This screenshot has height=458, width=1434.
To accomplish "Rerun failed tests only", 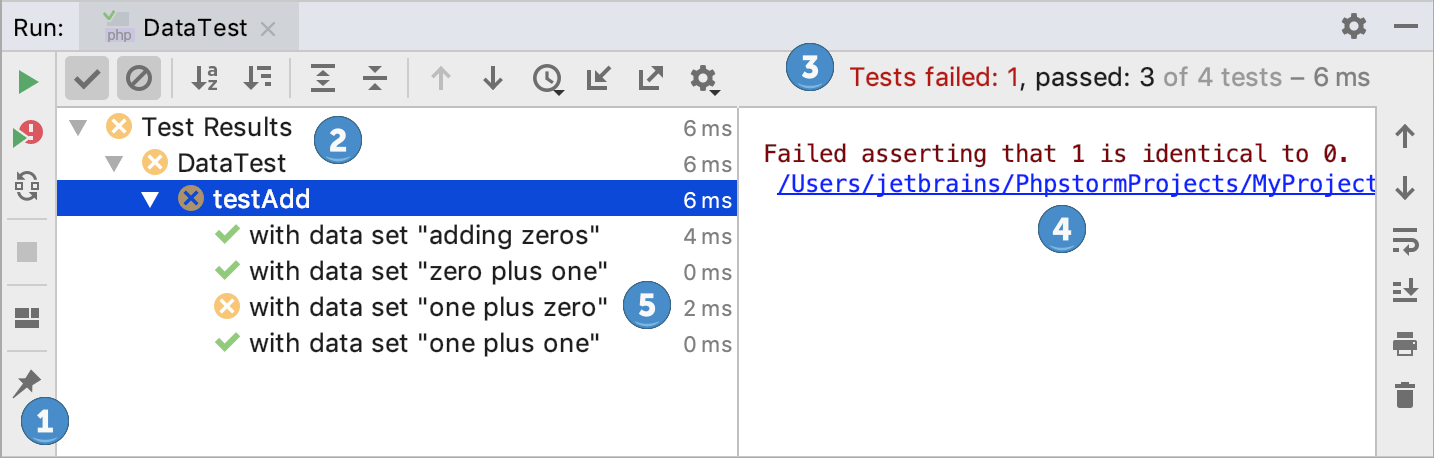I will coord(28,134).
